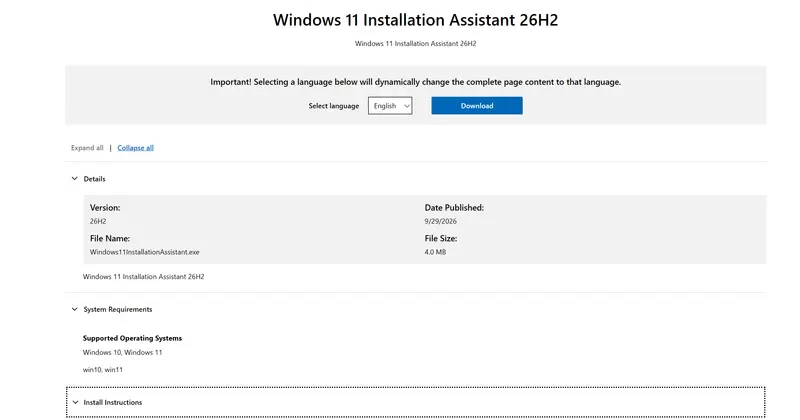The height and width of the screenshot is (420, 800).
Task: Click the File Size: label
Action: tap(441, 238)
